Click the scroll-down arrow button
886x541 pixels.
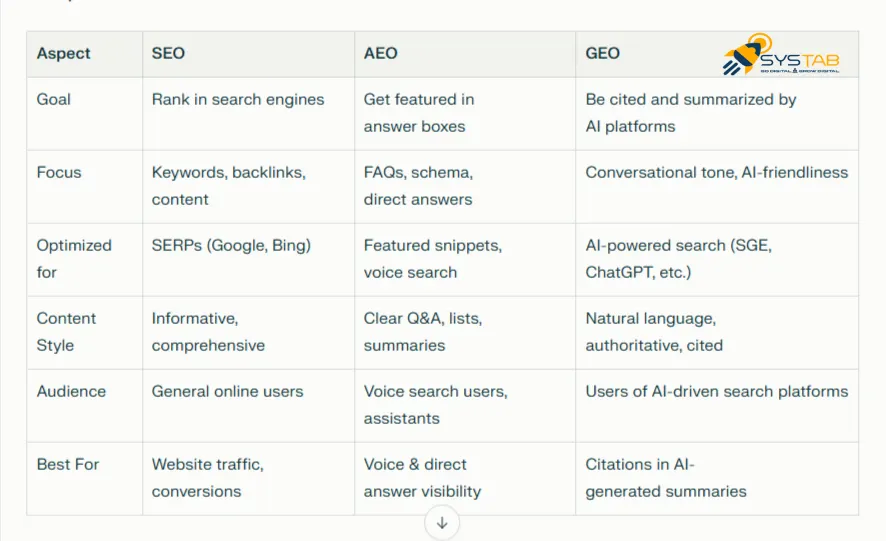(442, 522)
